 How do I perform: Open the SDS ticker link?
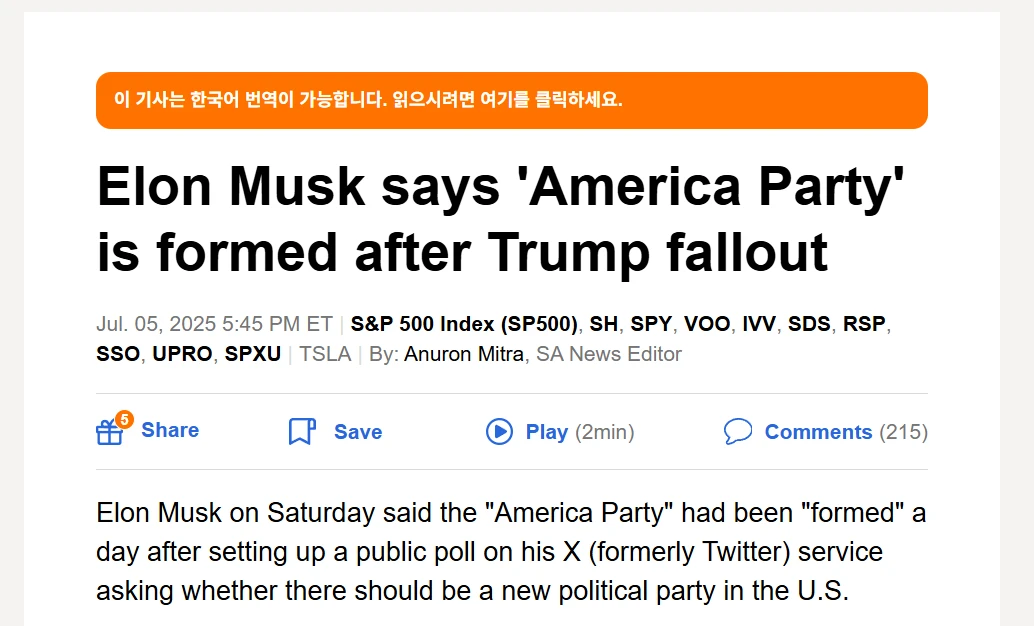click(809, 324)
